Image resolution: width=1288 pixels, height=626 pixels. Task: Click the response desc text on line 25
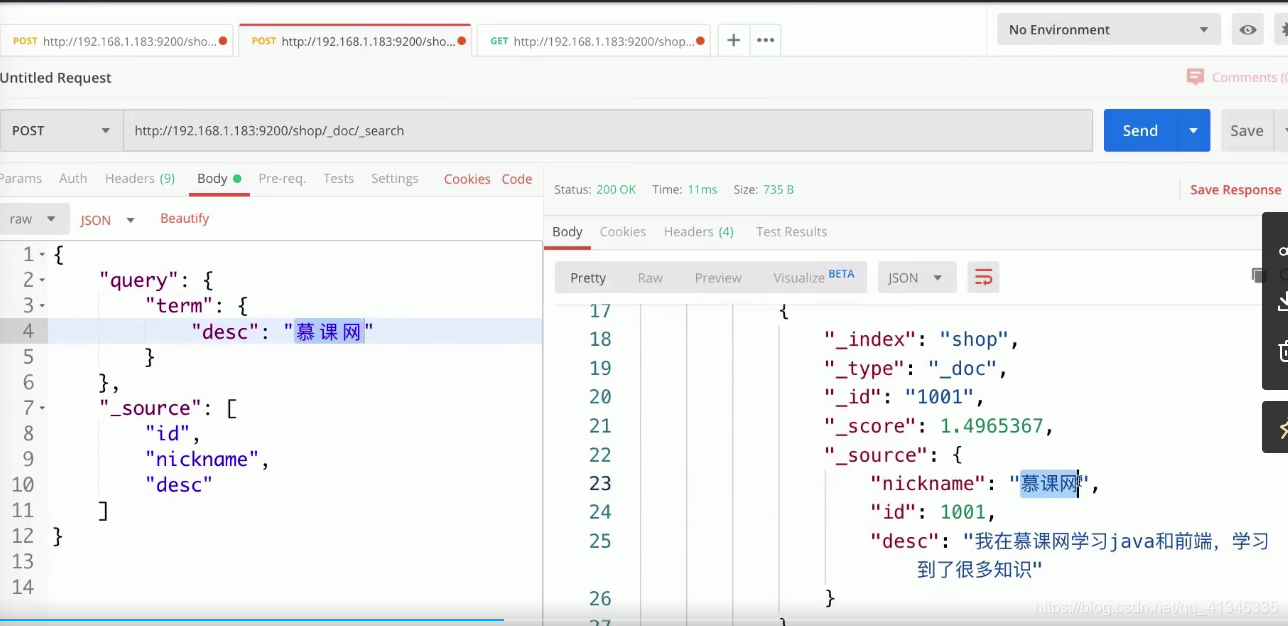(x=1070, y=555)
